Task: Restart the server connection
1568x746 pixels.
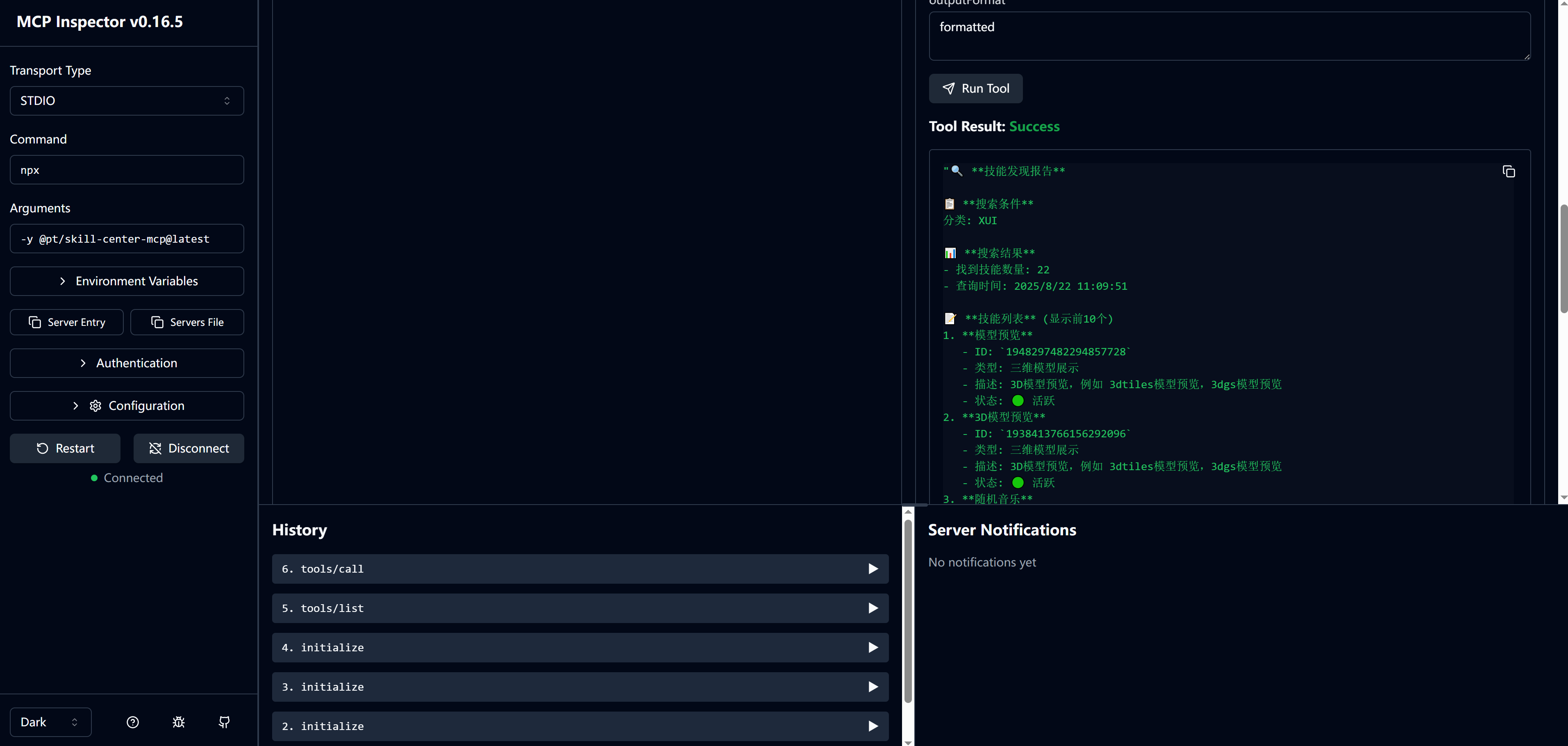Action: point(65,448)
